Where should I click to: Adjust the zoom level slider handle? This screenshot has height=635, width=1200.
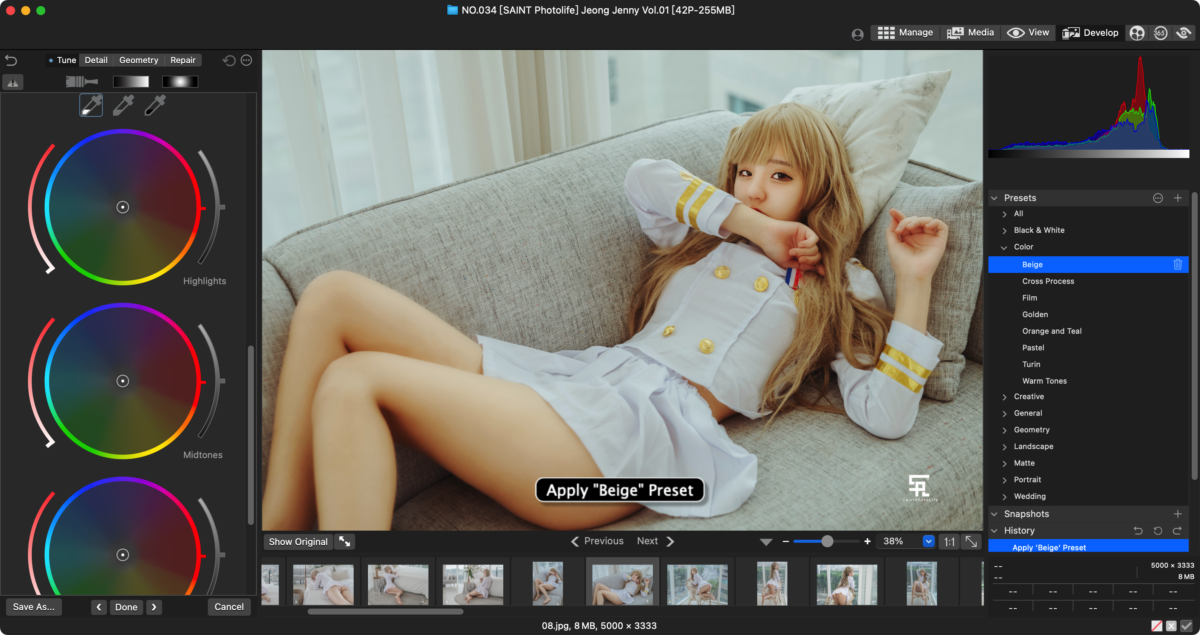click(x=827, y=541)
